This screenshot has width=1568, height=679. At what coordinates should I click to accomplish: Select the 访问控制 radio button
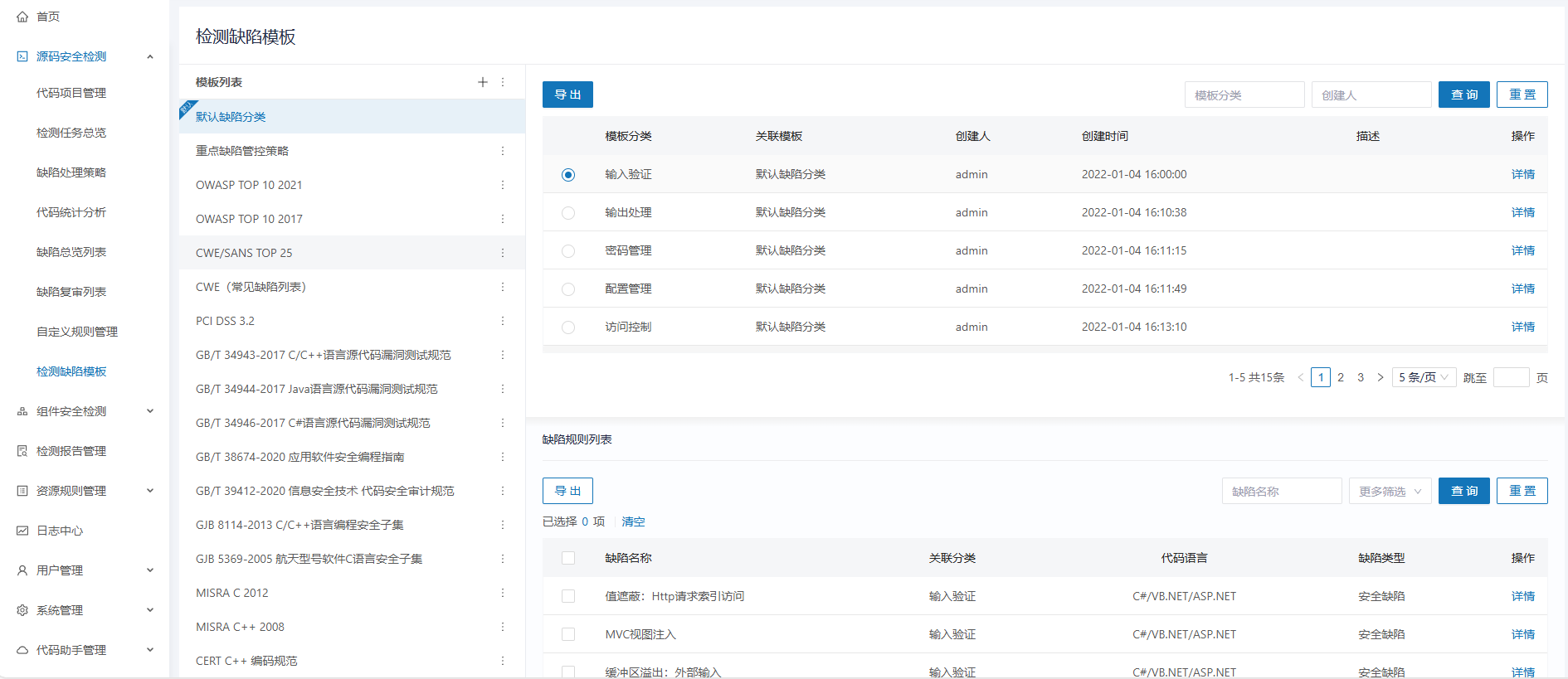coord(568,327)
